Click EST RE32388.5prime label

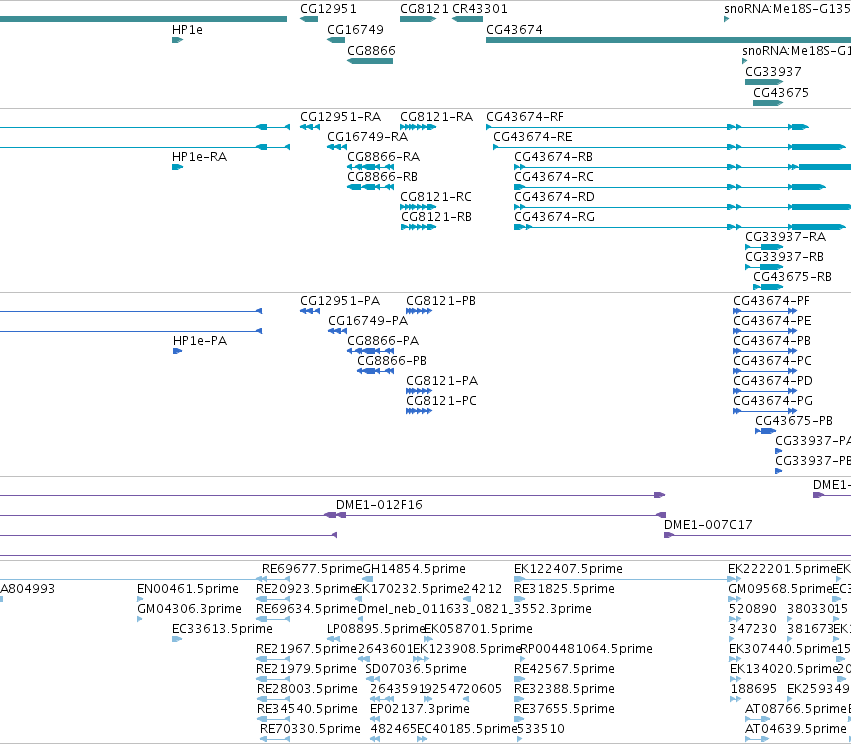564,689
